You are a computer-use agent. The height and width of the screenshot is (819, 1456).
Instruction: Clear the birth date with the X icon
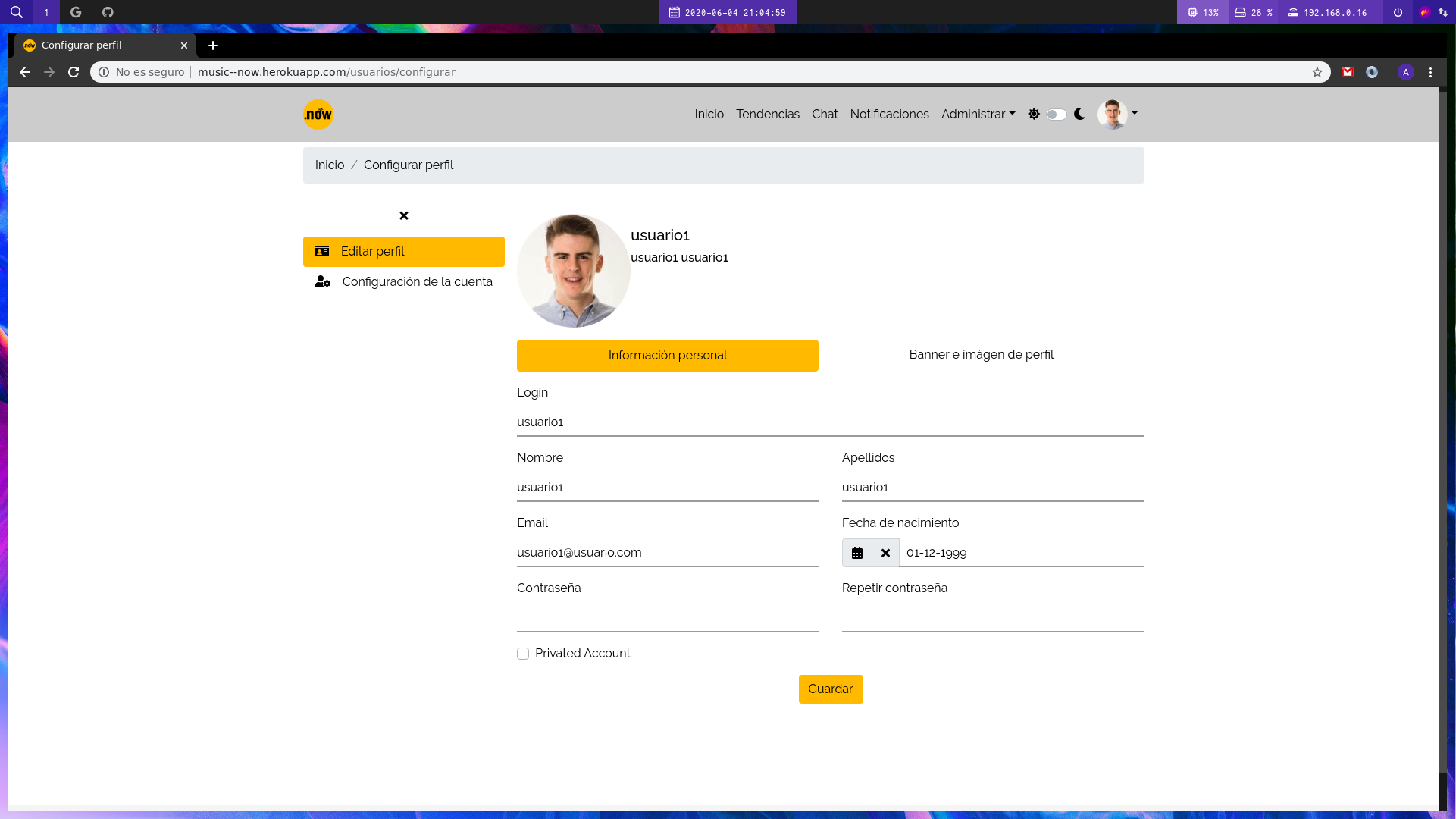885,553
